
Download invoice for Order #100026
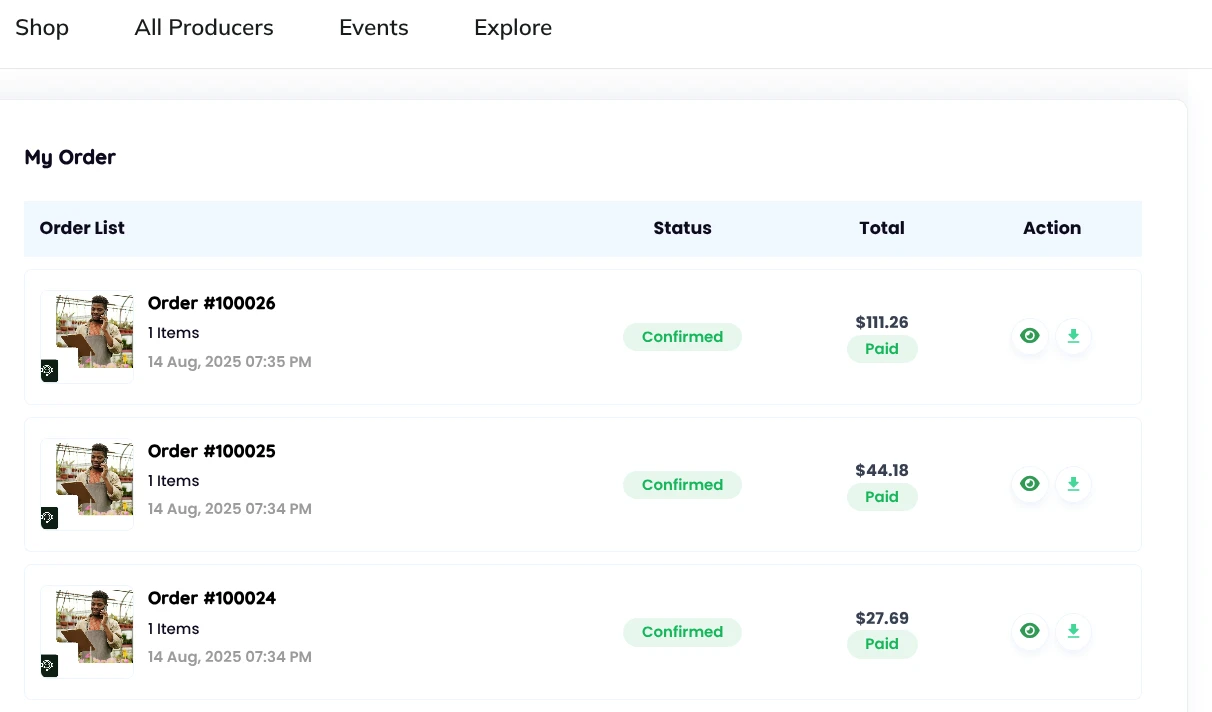(1073, 336)
